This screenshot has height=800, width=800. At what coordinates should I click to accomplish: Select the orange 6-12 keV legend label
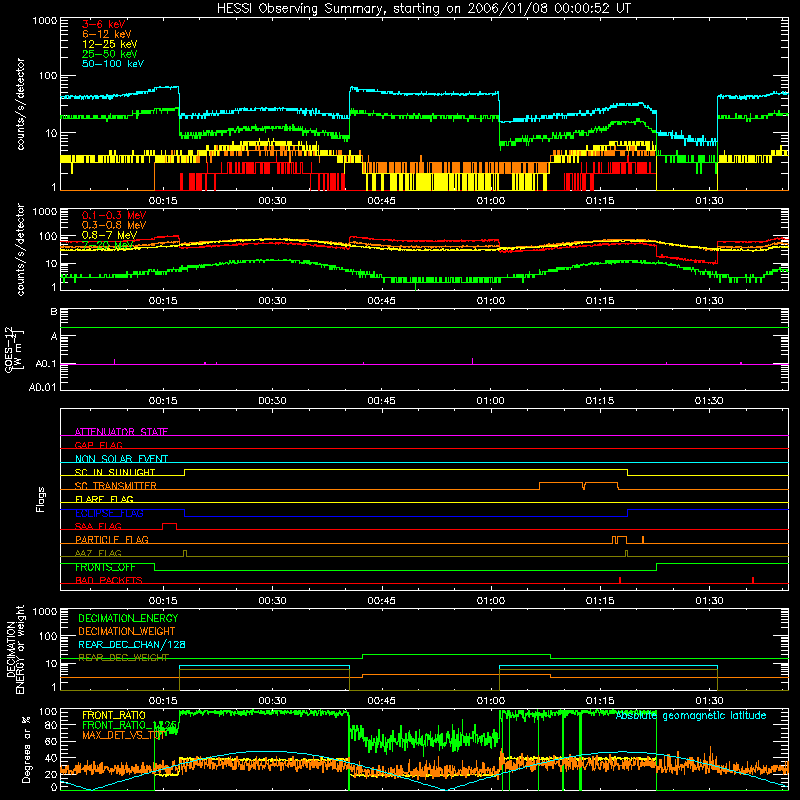click(x=107, y=34)
